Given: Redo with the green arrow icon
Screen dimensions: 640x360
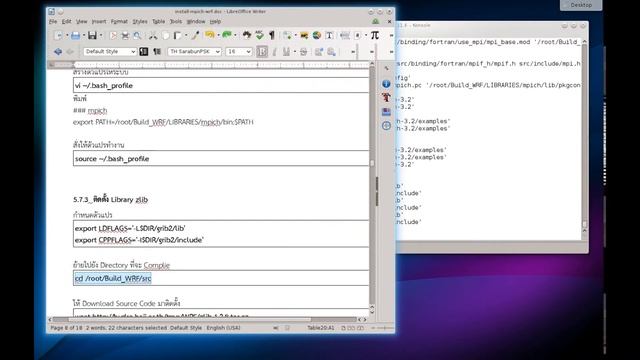Looking at the screenshot, I should [227, 36].
